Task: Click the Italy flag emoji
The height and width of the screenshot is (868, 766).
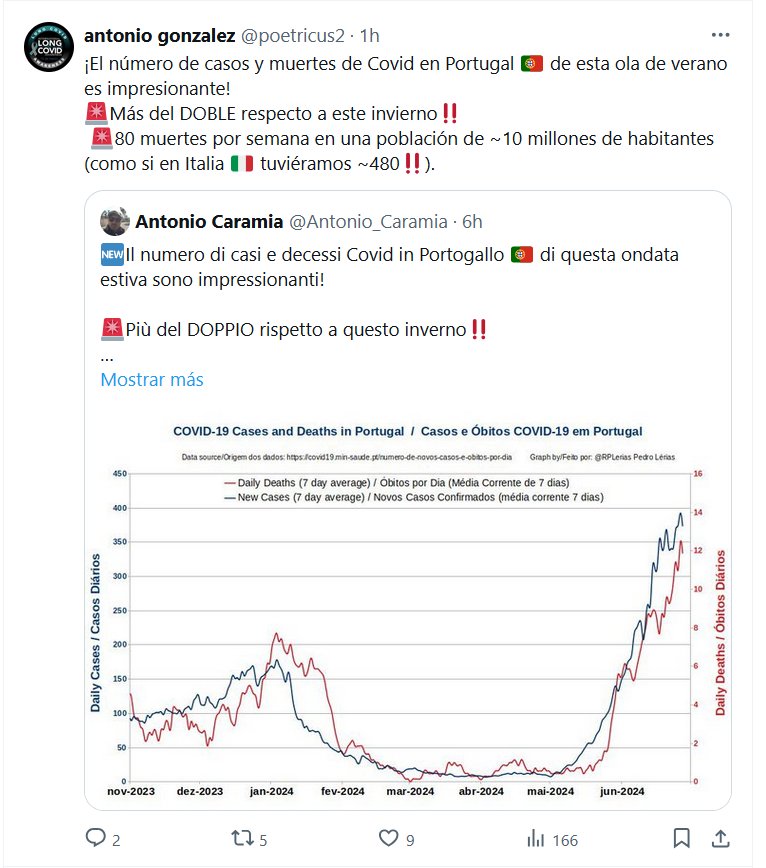Action: [x=241, y=163]
